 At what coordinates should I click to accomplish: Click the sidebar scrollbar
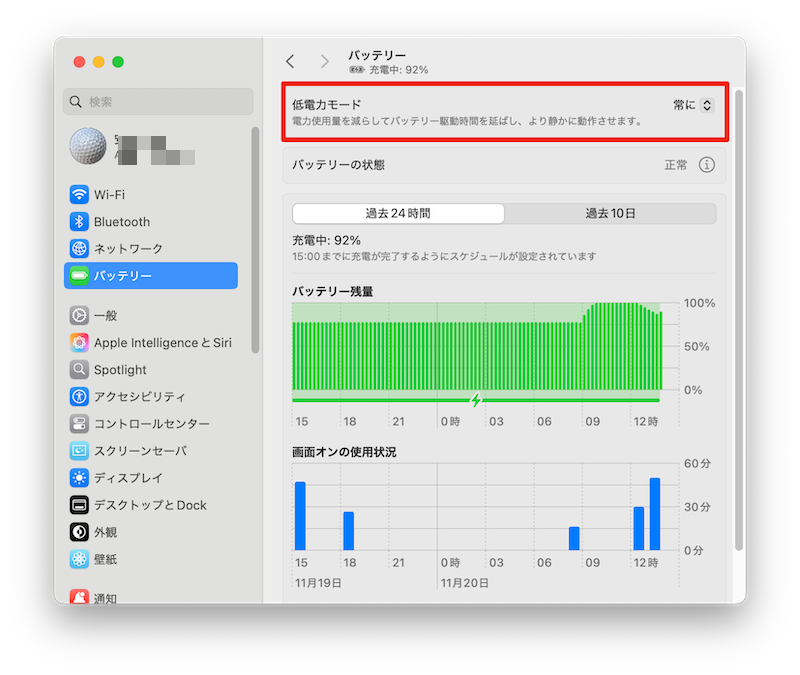(256, 240)
